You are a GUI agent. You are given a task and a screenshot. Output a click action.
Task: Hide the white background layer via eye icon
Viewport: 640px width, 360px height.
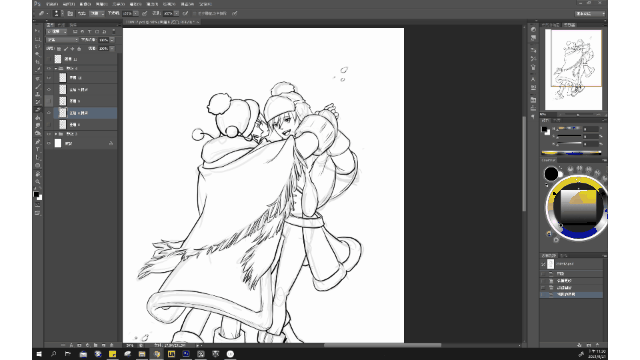(x=49, y=143)
